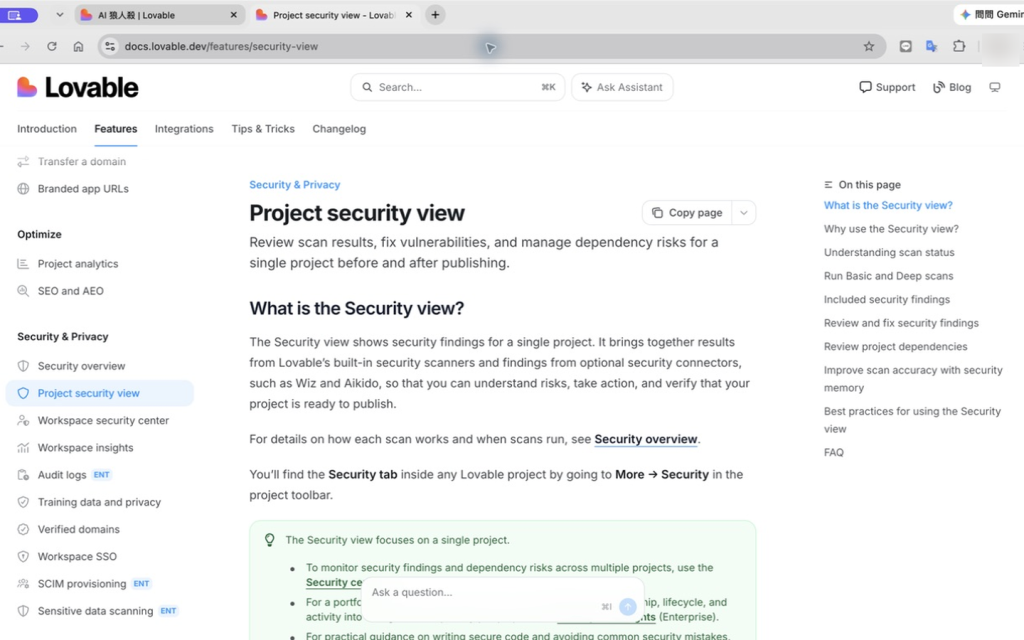
Task: Open Workspace insights sidebar item
Action: click(x=100, y=448)
